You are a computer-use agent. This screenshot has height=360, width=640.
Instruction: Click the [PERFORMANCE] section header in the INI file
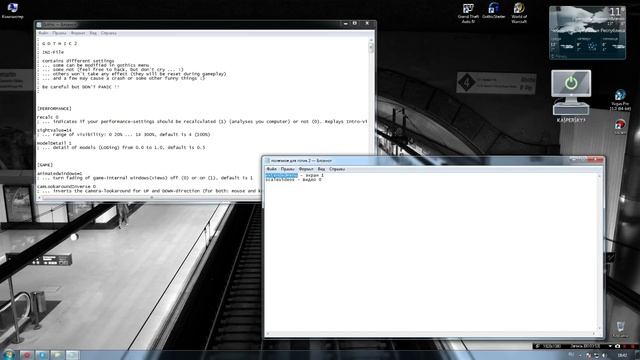click(54, 109)
